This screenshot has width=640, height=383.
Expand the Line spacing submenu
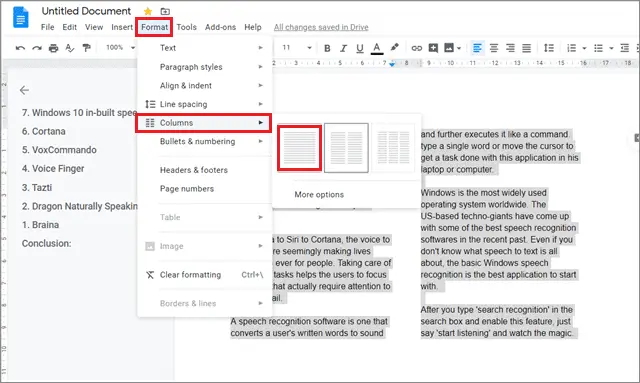pos(204,104)
